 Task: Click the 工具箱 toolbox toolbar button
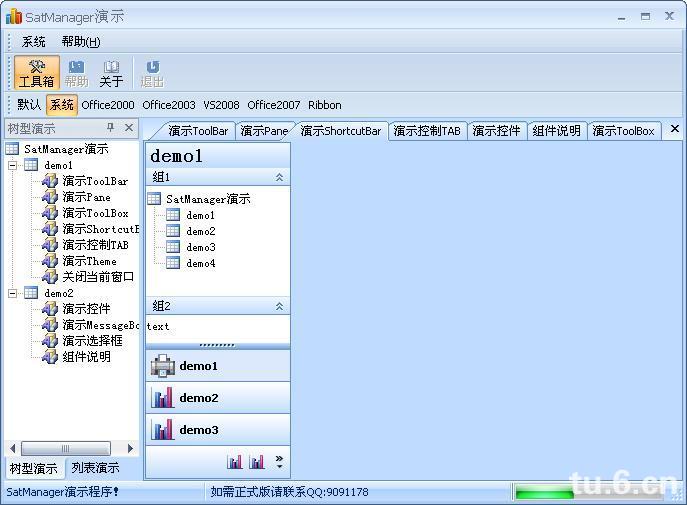[36, 73]
